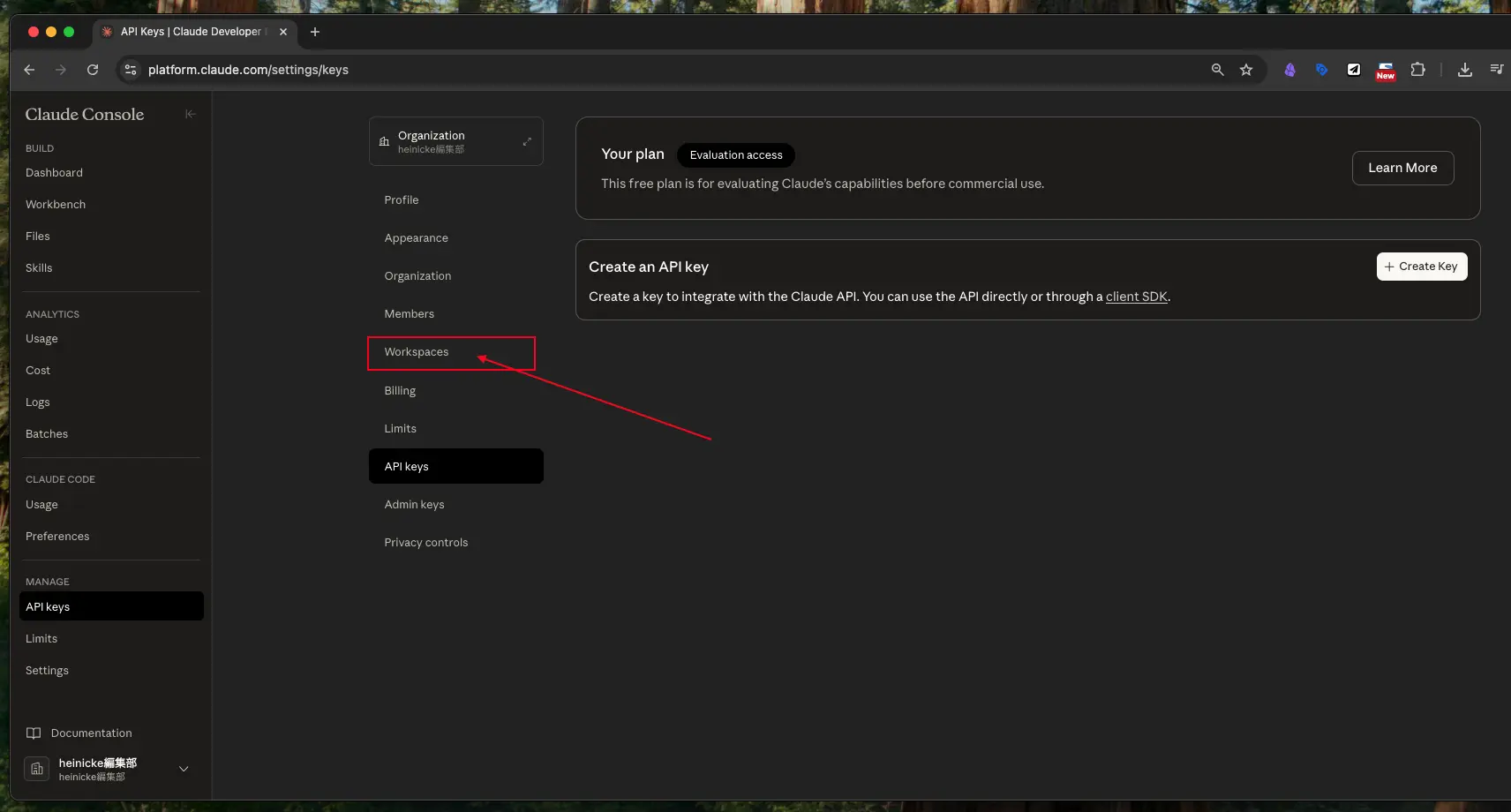This screenshot has height=812, width=1511.
Task: Go to Workbench in sidebar
Action: (56, 205)
